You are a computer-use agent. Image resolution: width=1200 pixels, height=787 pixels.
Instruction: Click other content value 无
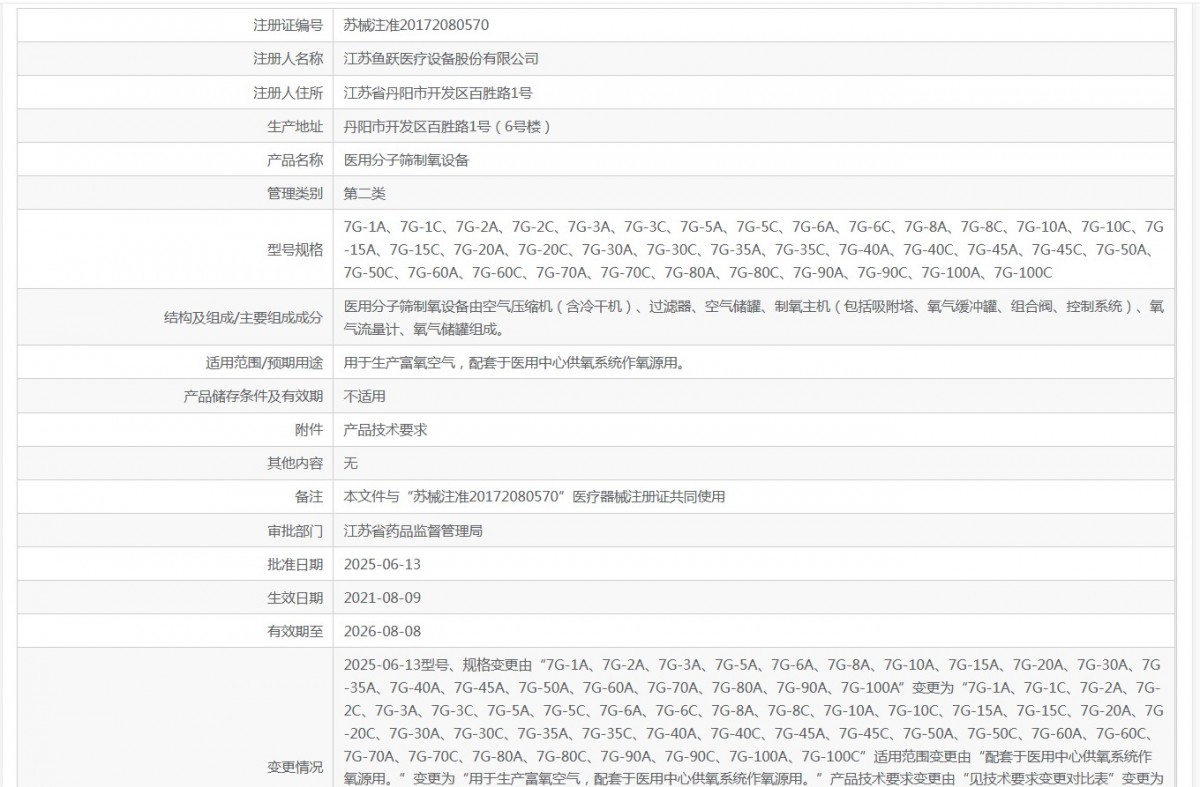click(350, 463)
